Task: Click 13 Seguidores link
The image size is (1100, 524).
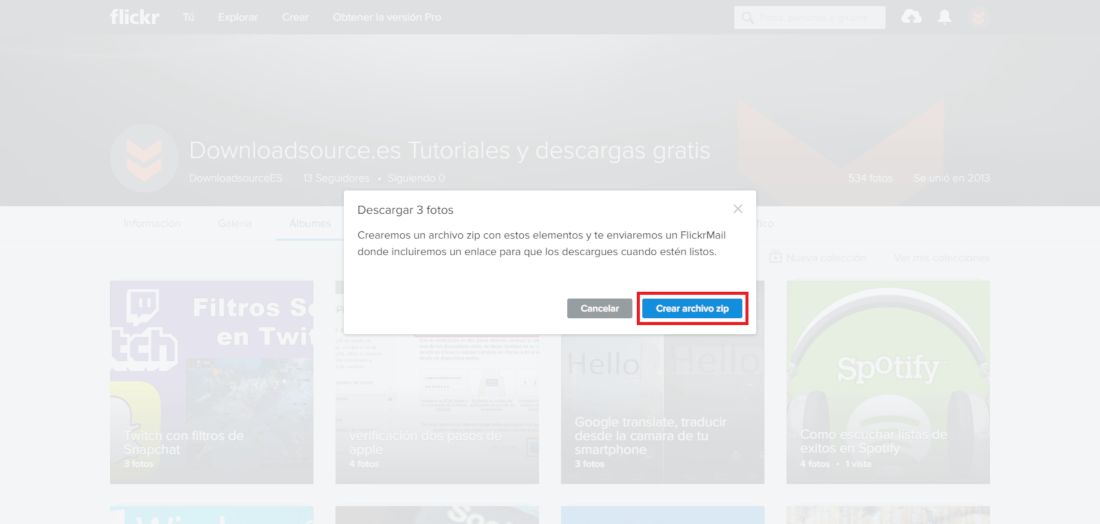Action: 336,178
